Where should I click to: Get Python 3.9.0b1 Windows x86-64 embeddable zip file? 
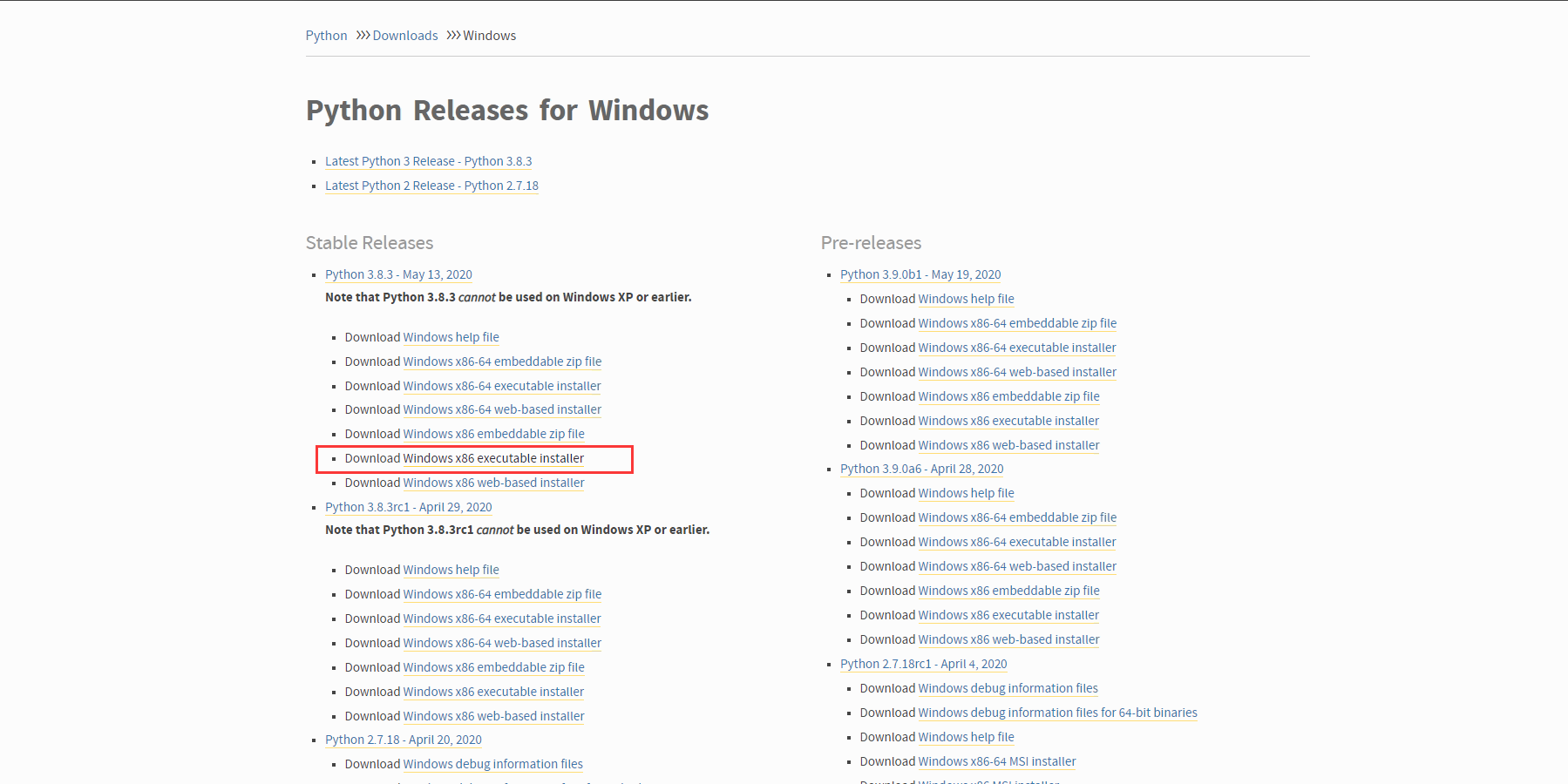click(x=1017, y=323)
